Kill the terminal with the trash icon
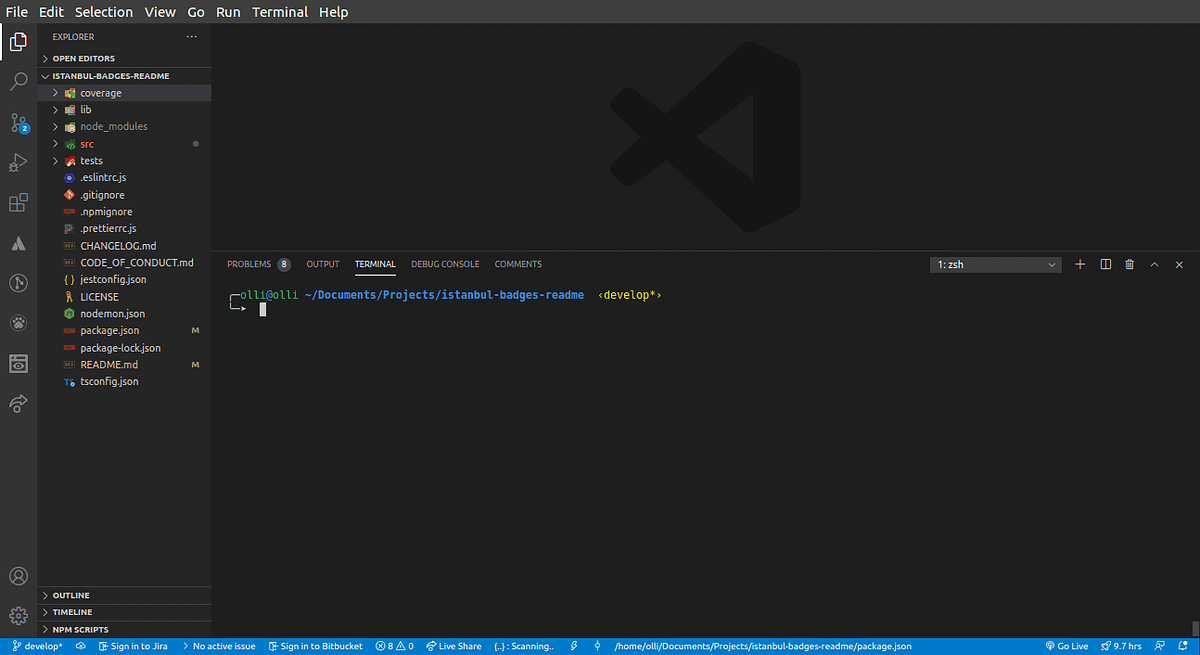Viewport: 1200px width, 655px height. point(1129,264)
